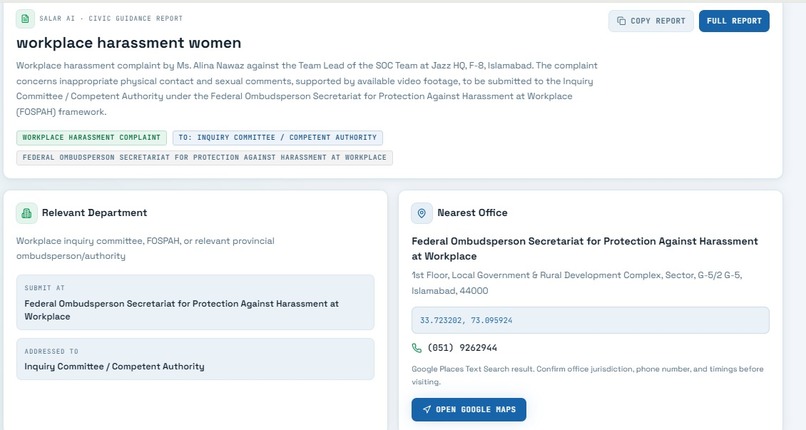This screenshot has height=430, width=806.
Task: Click the Inquiry Committee / Competent Authority text in Addressed To
Action: click(x=114, y=366)
